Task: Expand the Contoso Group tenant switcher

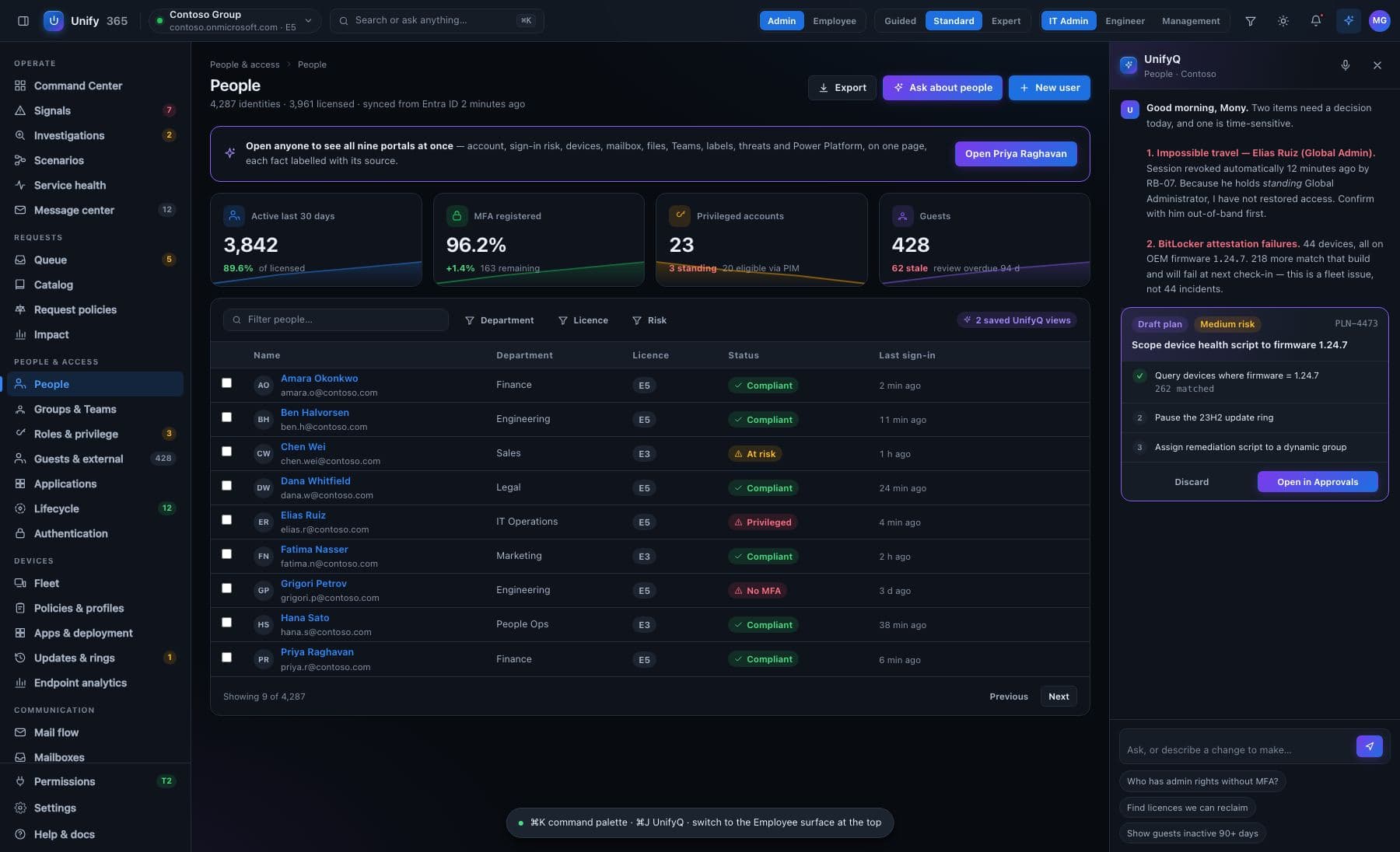Action: pyautogui.click(x=235, y=21)
